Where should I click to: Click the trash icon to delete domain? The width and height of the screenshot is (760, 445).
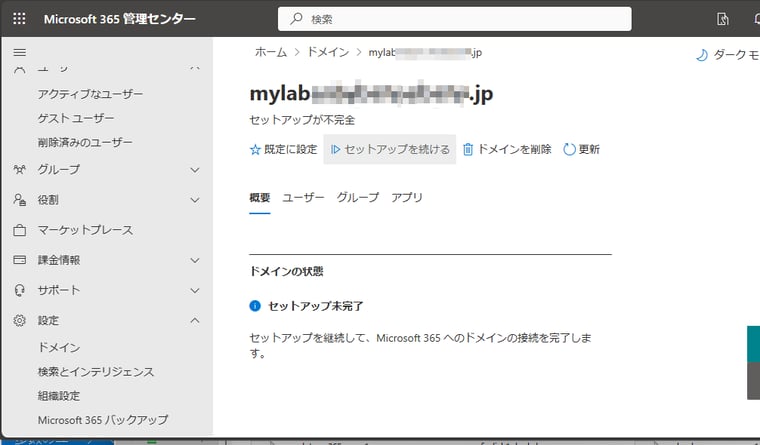point(468,149)
